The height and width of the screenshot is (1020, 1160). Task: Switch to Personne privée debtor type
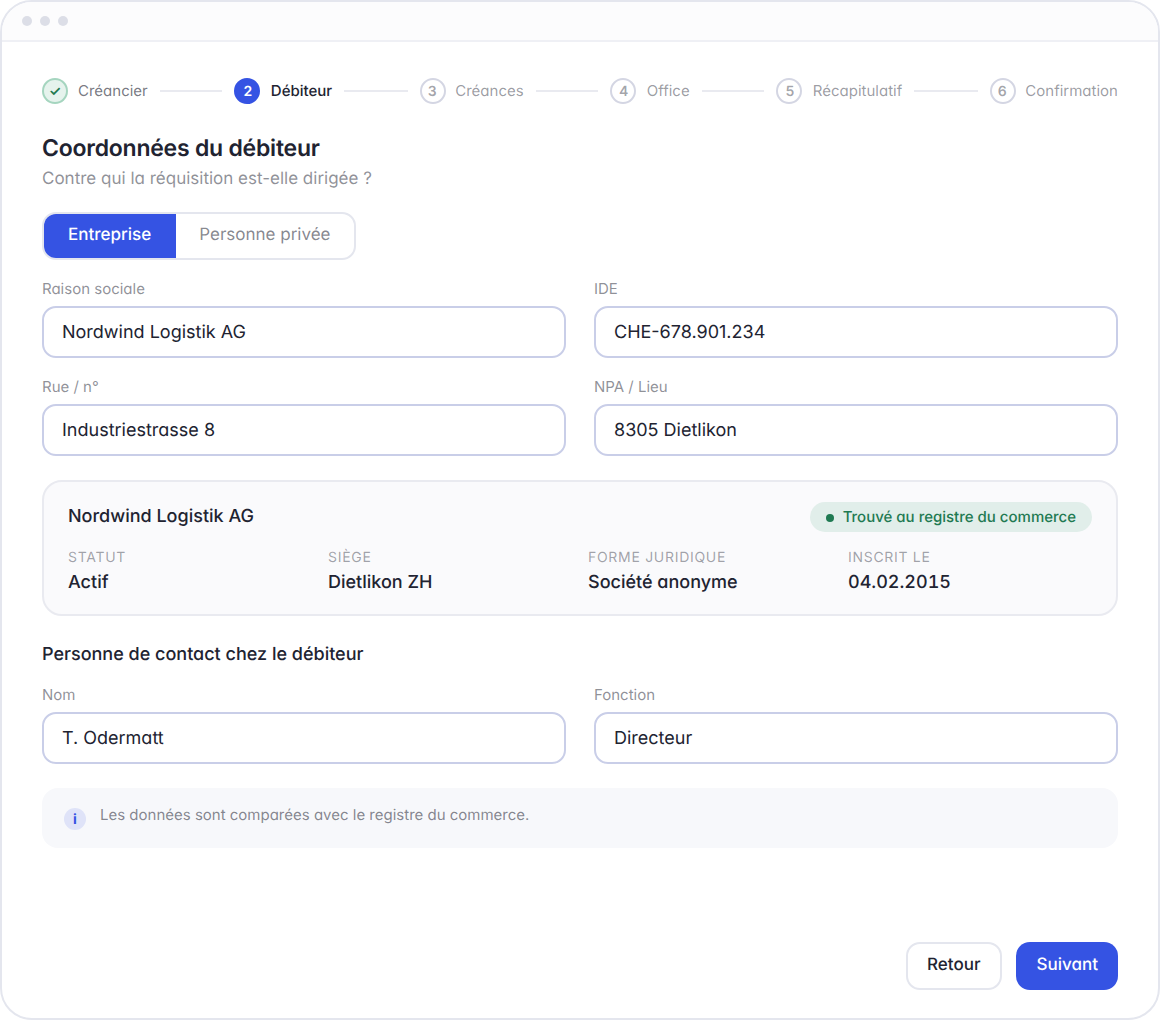[x=265, y=235]
